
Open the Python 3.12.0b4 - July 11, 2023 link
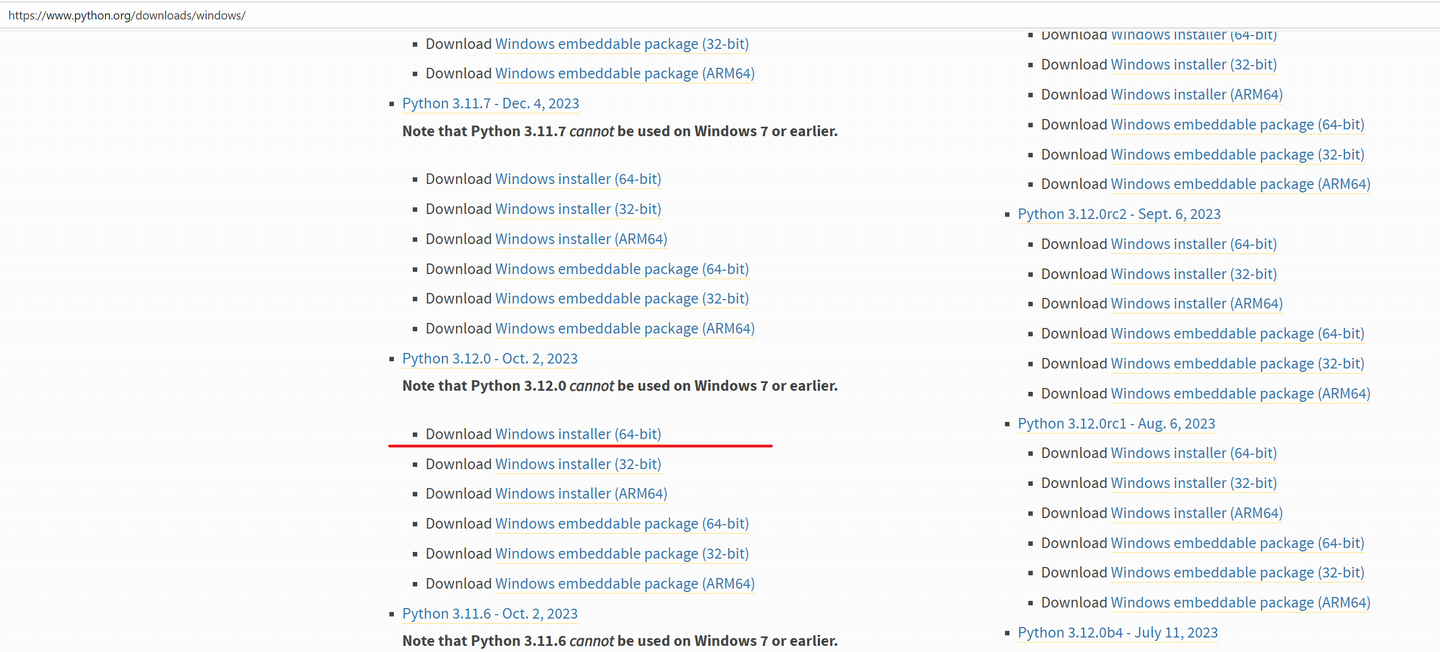point(1118,633)
